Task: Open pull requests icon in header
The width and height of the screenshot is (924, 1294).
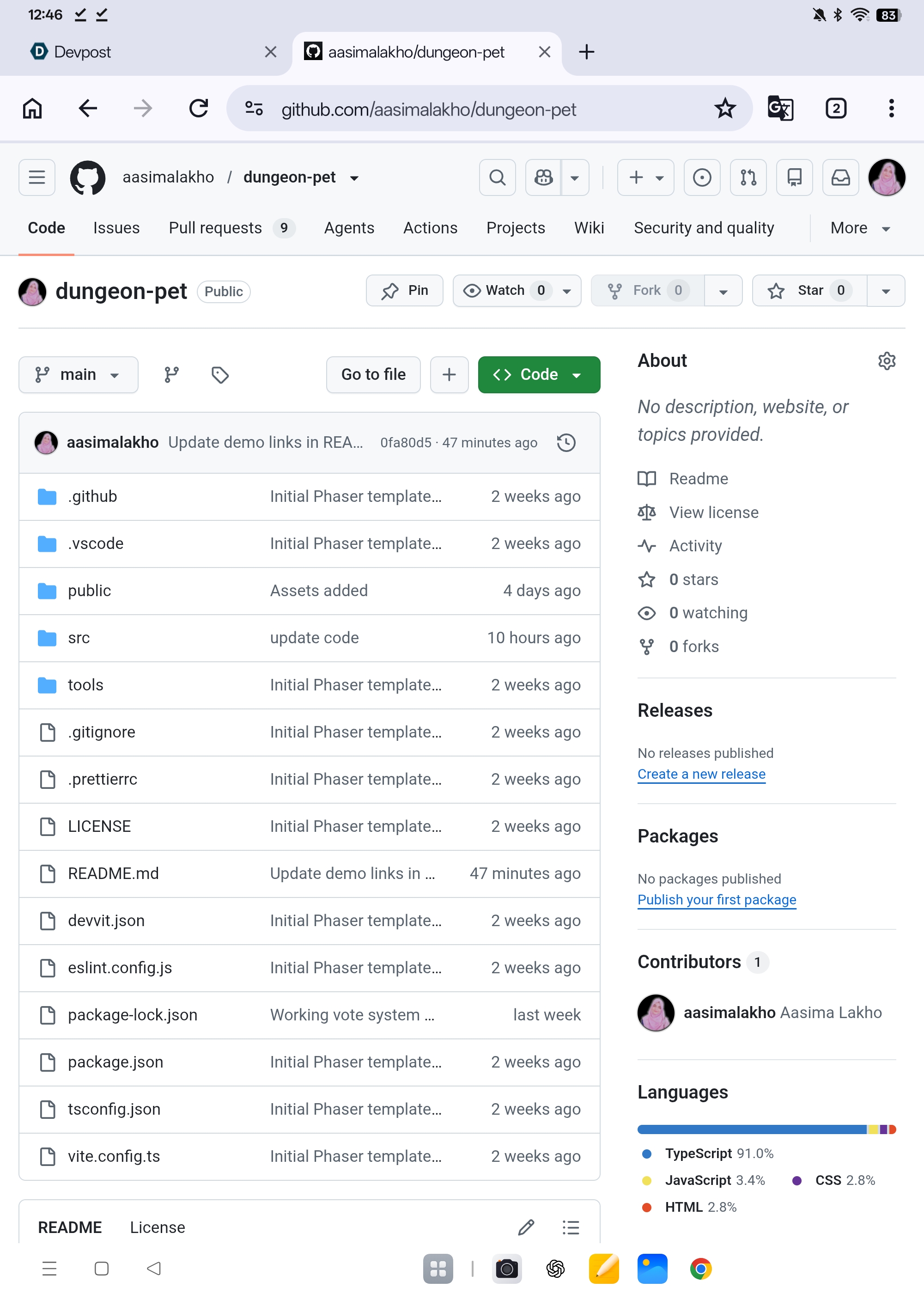Action: click(x=748, y=177)
